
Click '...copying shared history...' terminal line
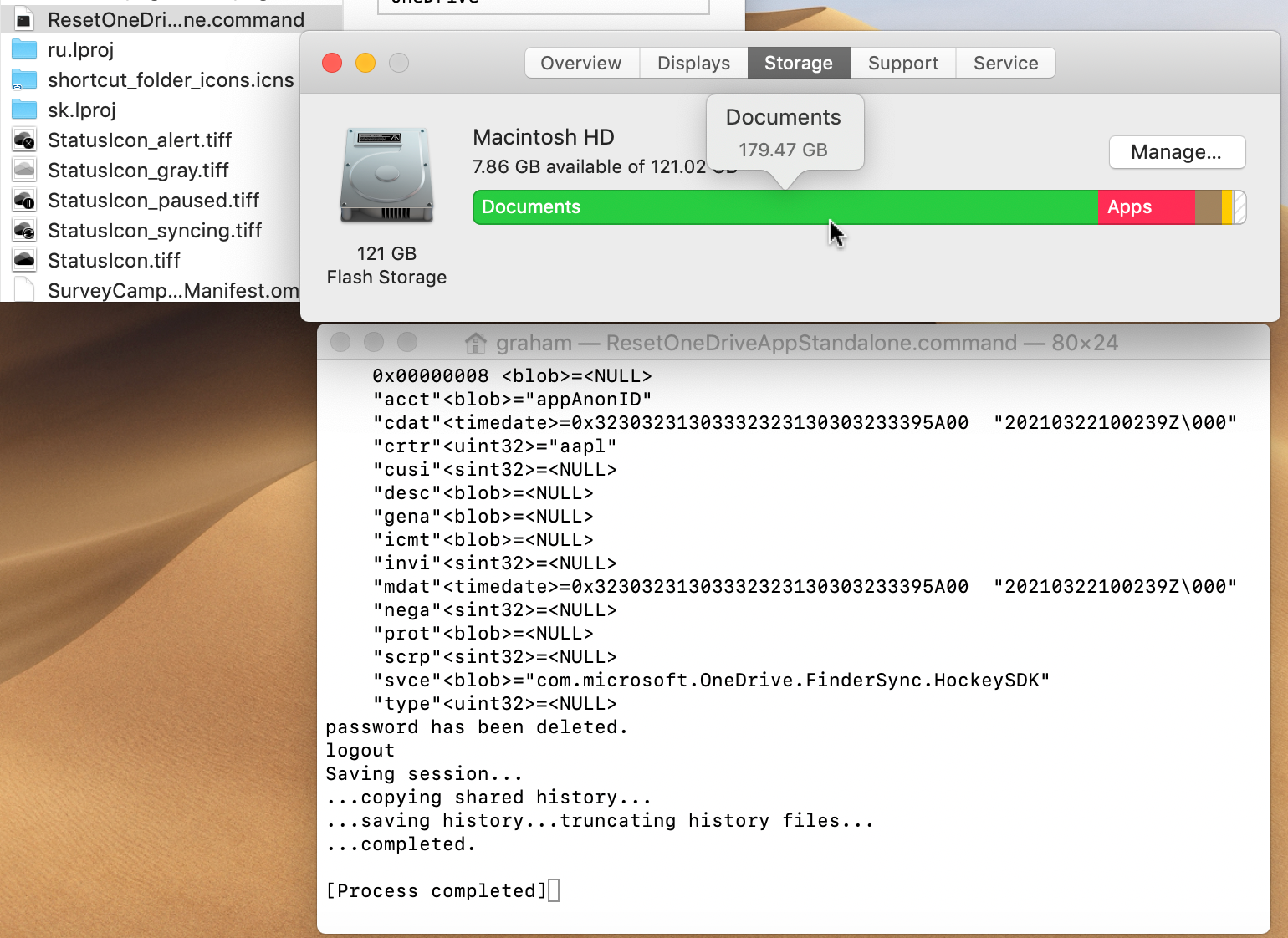(488, 798)
